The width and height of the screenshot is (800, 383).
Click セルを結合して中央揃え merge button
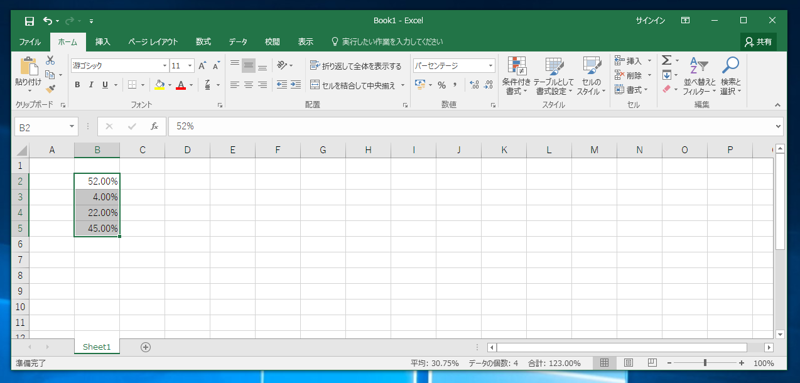[353, 85]
